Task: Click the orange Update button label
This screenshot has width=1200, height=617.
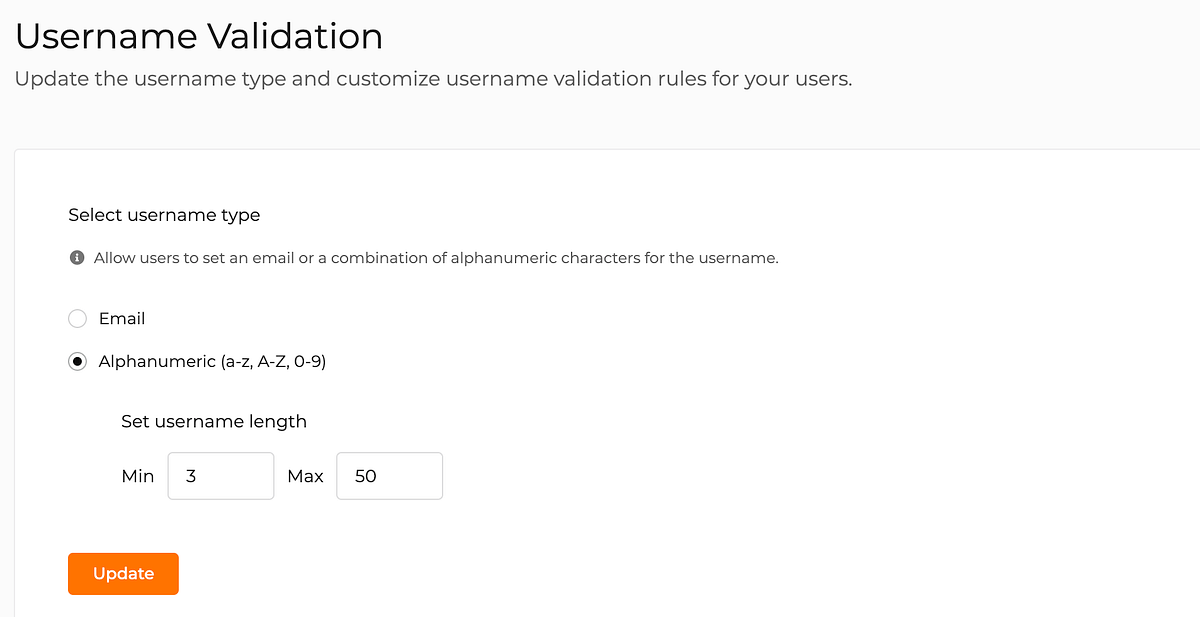Action: pyautogui.click(x=123, y=573)
